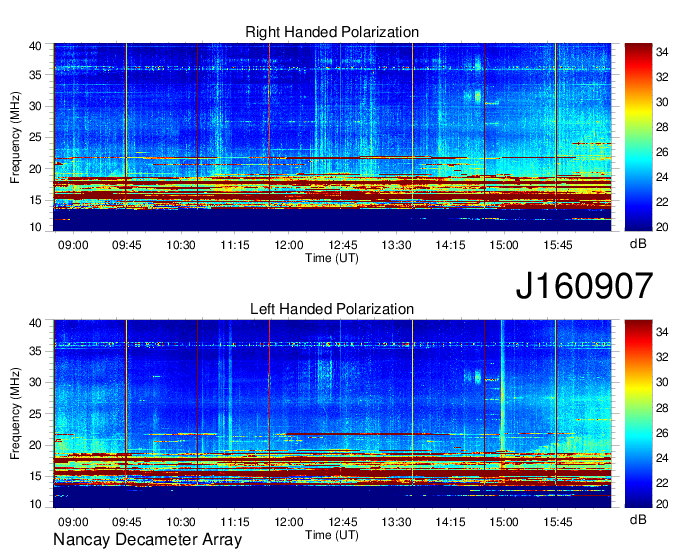Click the 12:00 time tick on Left Handed plot

tap(289, 522)
